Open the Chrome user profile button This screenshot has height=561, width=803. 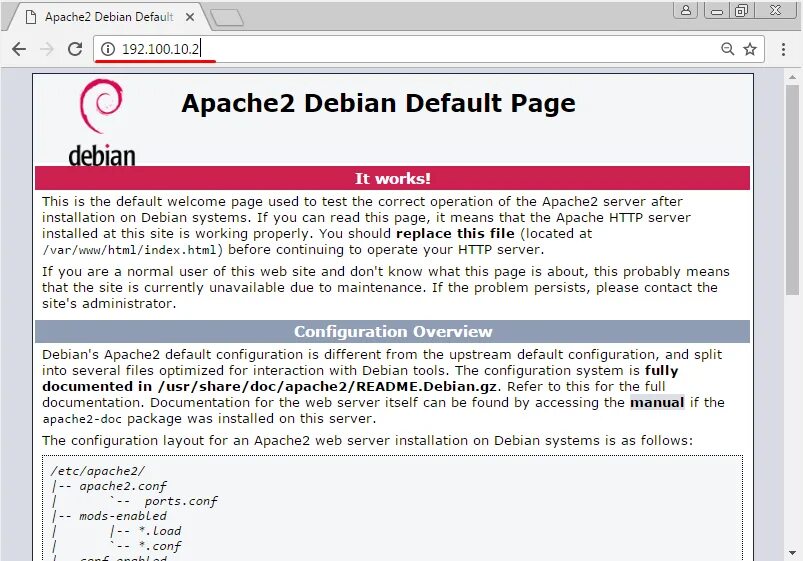click(x=686, y=10)
